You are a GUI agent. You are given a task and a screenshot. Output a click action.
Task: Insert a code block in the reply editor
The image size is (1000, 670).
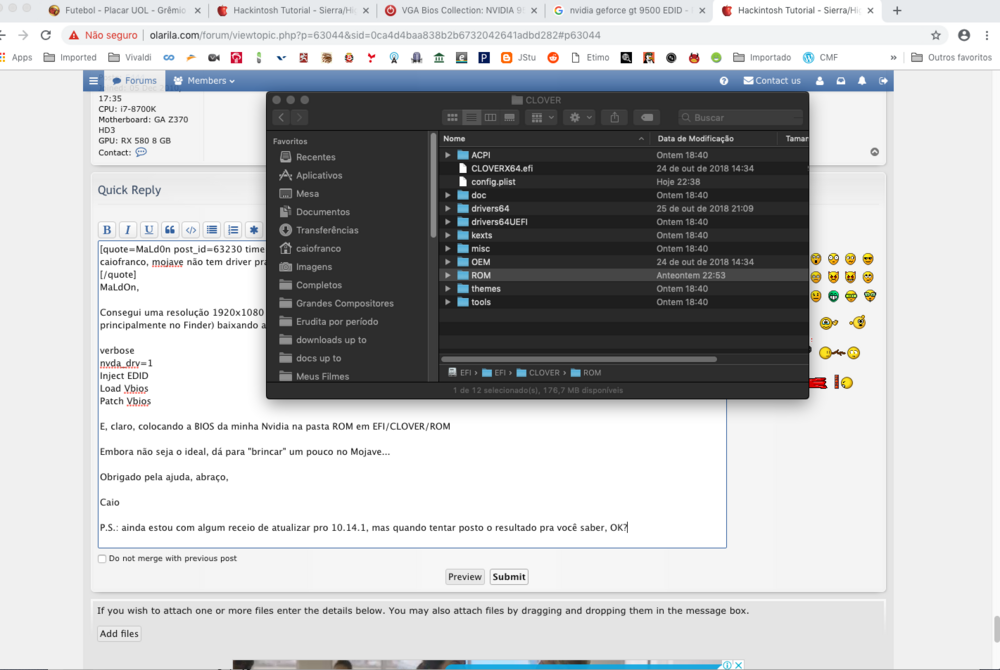[191, 229]
